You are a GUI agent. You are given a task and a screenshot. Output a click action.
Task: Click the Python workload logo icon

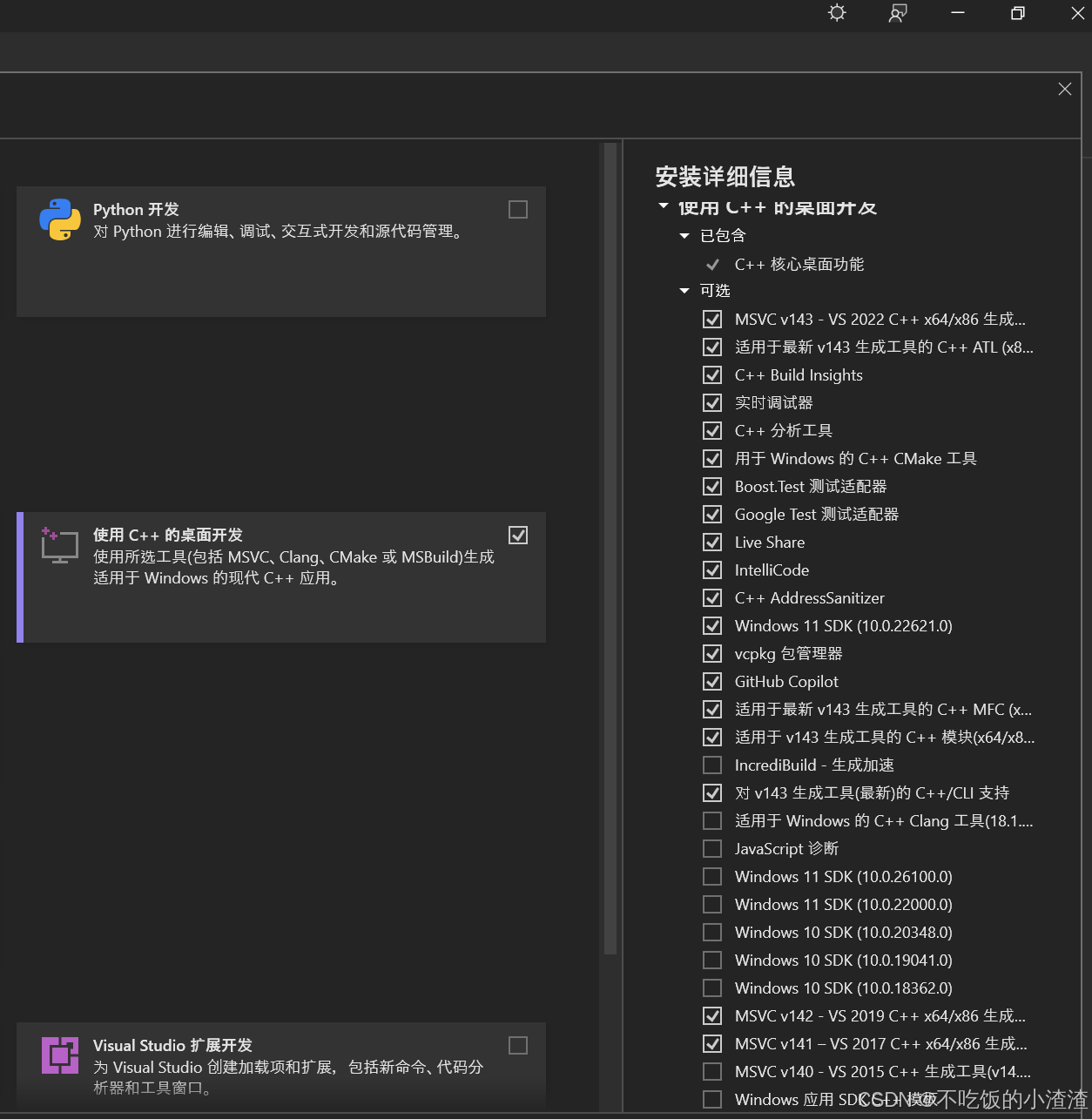[58, 220]
